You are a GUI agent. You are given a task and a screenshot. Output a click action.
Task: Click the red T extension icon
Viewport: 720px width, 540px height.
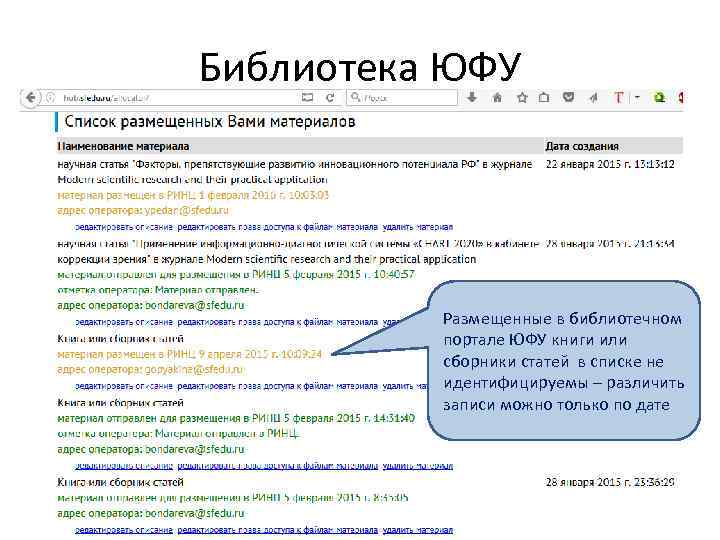click(619, 97)
